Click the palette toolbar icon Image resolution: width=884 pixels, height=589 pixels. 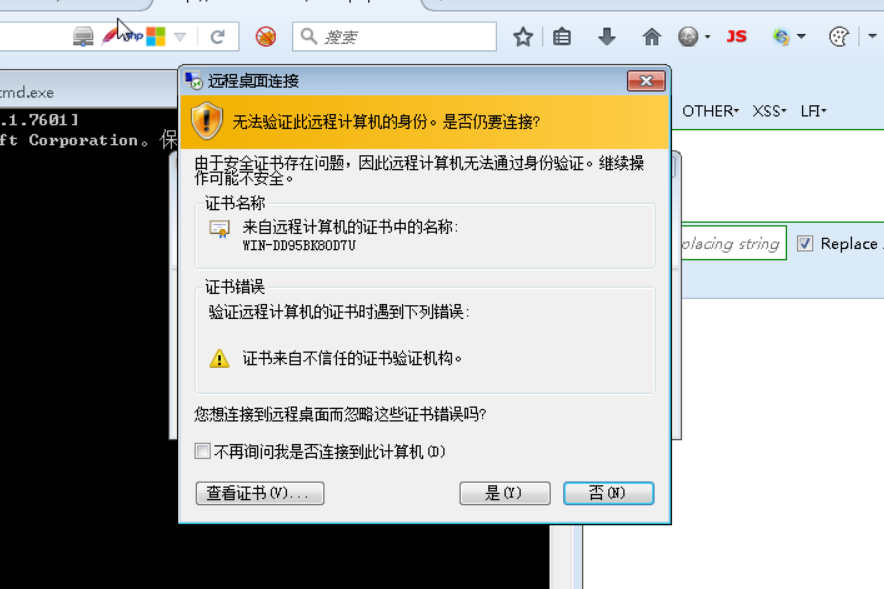pos(839,37)
